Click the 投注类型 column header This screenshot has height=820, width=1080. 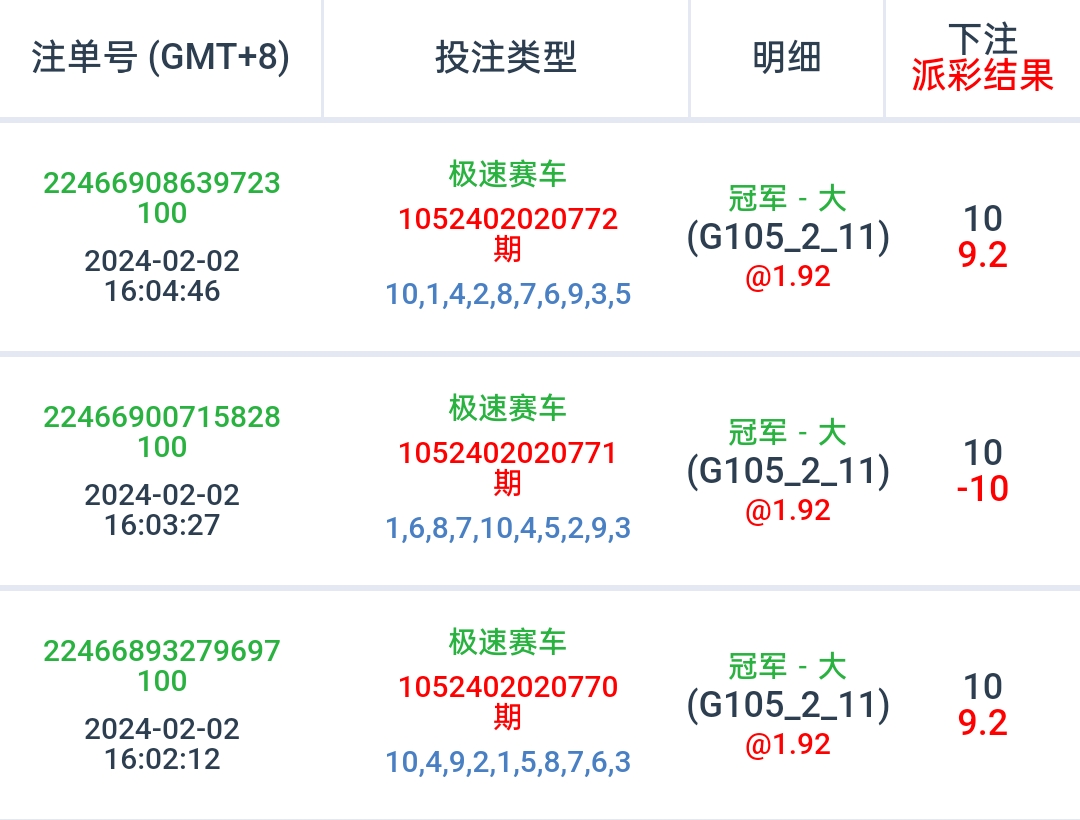(506, 58)
